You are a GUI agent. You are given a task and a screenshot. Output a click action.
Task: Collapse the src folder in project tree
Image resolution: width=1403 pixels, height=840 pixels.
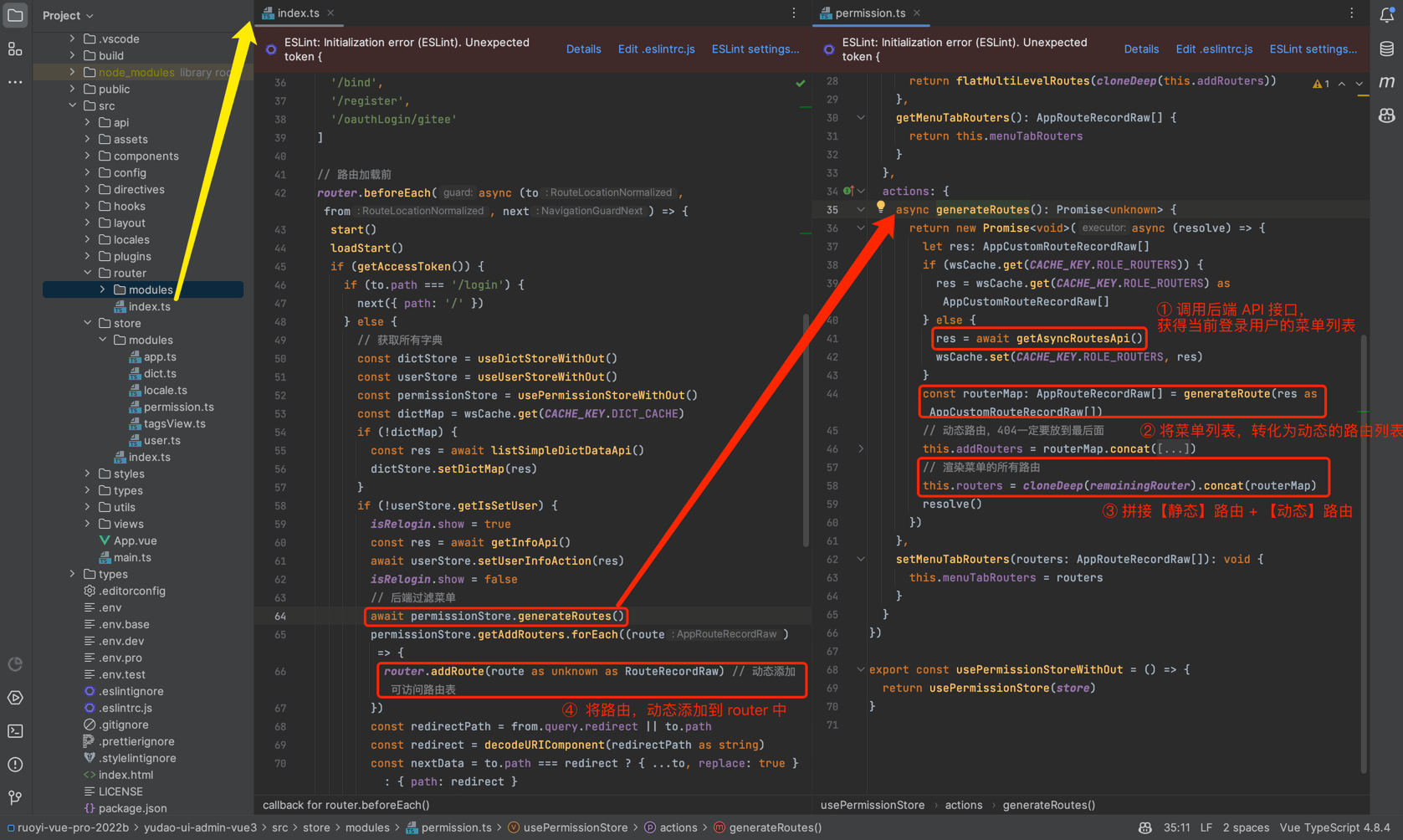(x=73, y=105)
